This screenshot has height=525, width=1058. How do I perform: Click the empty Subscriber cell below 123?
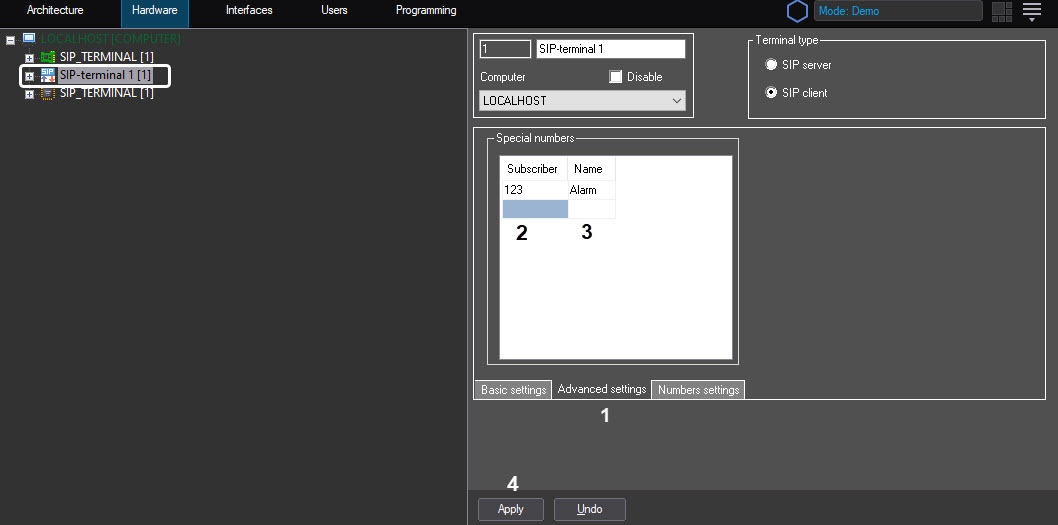(x=534, y=209)
